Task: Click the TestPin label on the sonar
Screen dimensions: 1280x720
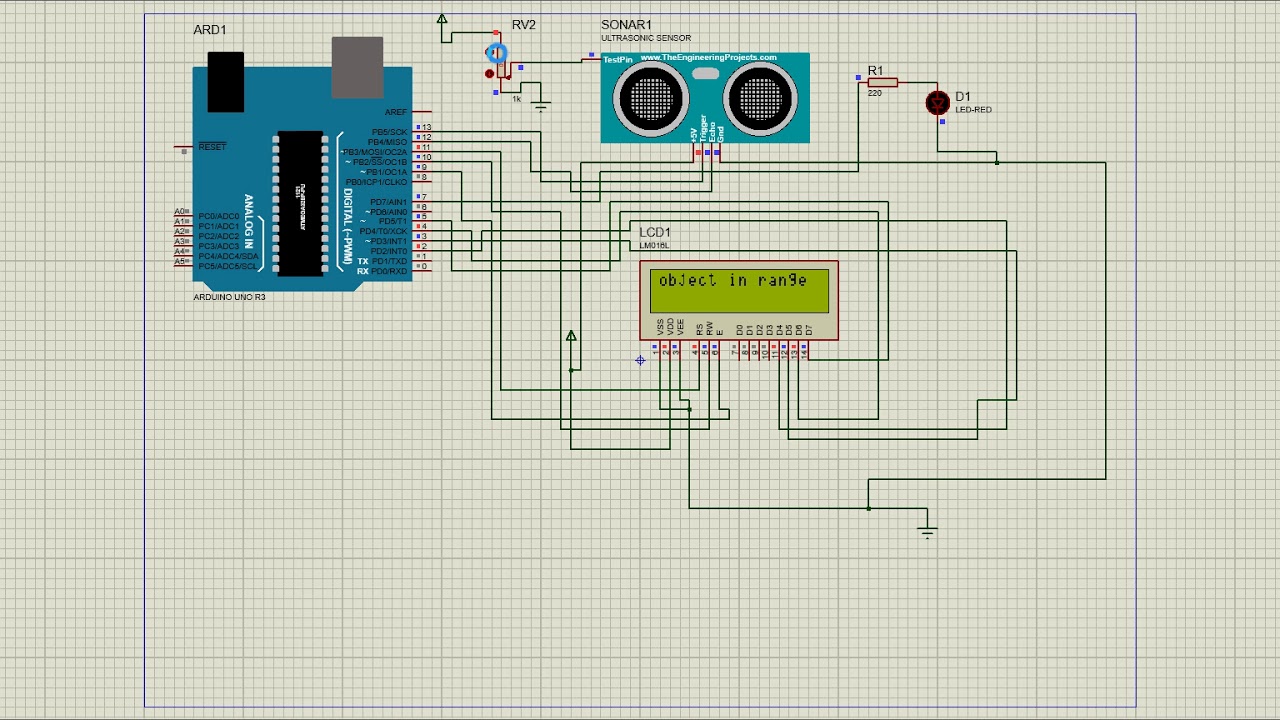Action: 618,60
